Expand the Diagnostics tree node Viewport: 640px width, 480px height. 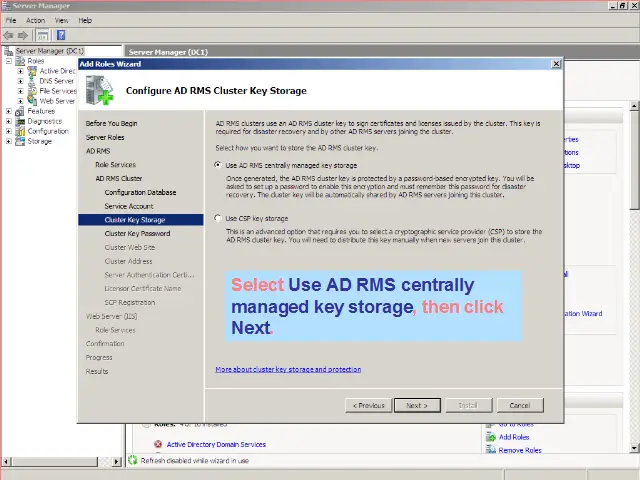9,121
